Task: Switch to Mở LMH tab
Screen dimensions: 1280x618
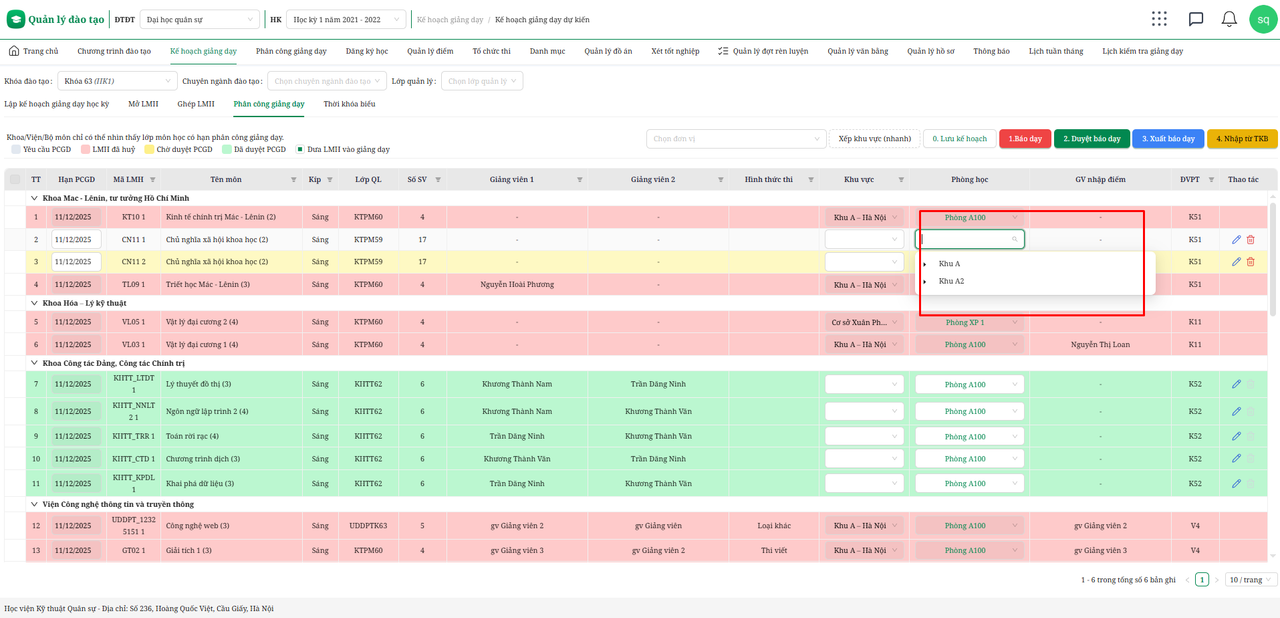Action: click(x=143, y=104)
